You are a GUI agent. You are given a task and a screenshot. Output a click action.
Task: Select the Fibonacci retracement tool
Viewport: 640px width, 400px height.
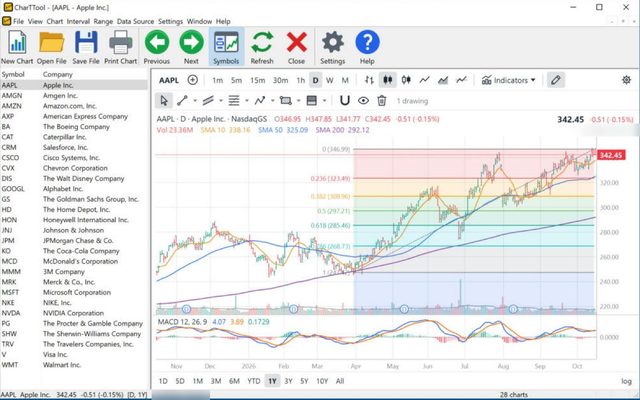pos(234,100)
